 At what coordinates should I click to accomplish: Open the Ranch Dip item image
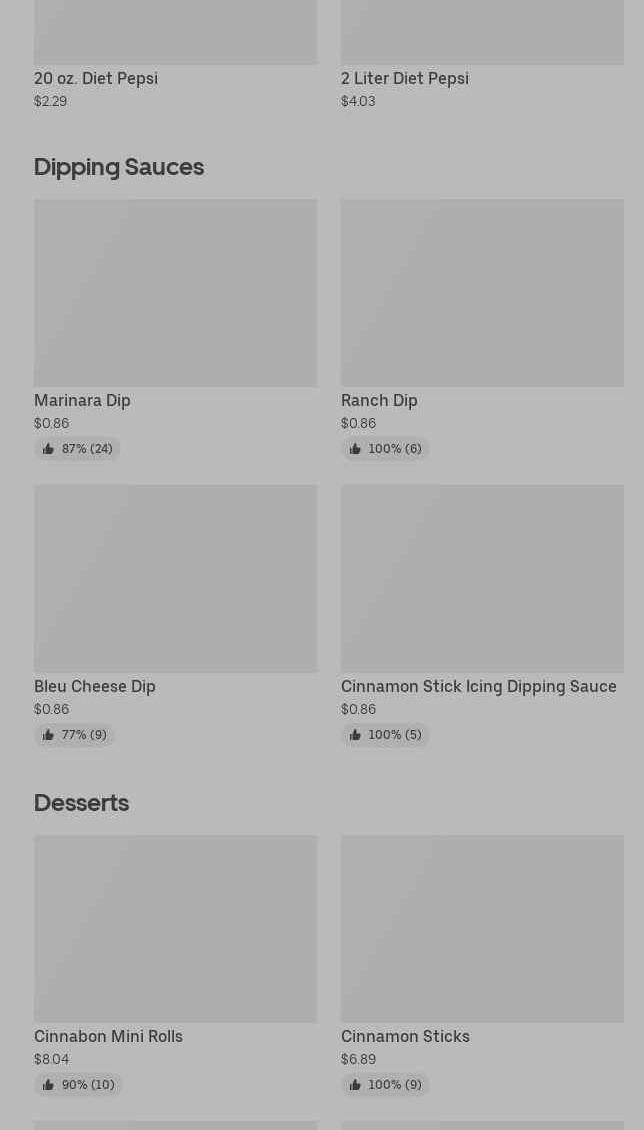pyautogui.click(x=482, y=292)
